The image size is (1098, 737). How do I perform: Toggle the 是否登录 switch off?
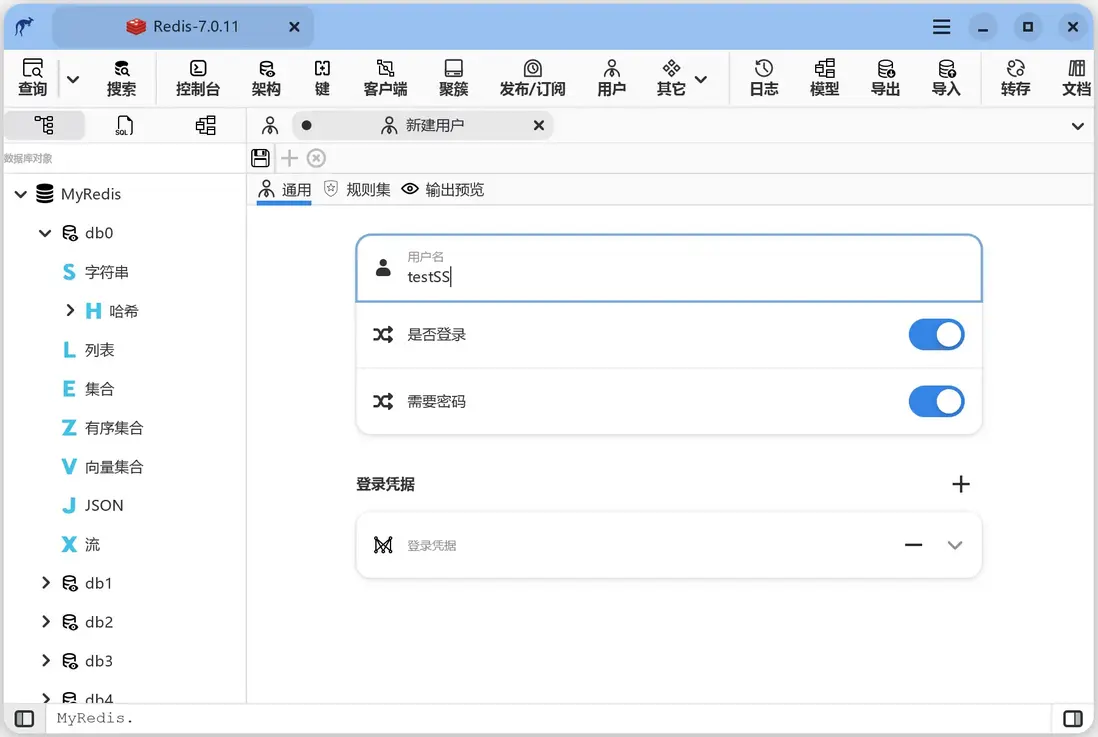pos(936,335)
